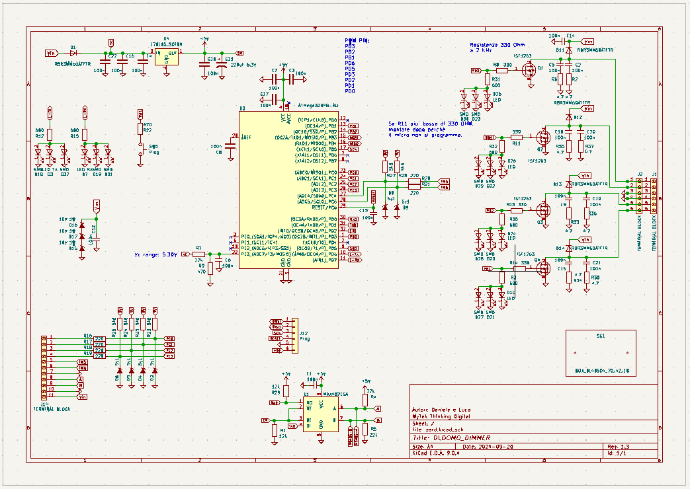The image size is (690, 489).
Task: Select the SG1 rectangular symbol
Action: pos(601,353)
